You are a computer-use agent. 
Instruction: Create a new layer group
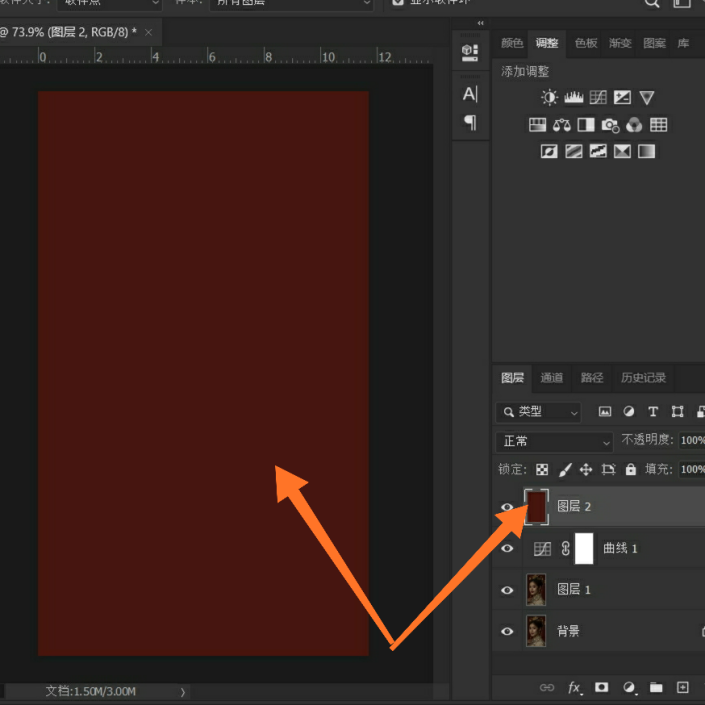656,687
